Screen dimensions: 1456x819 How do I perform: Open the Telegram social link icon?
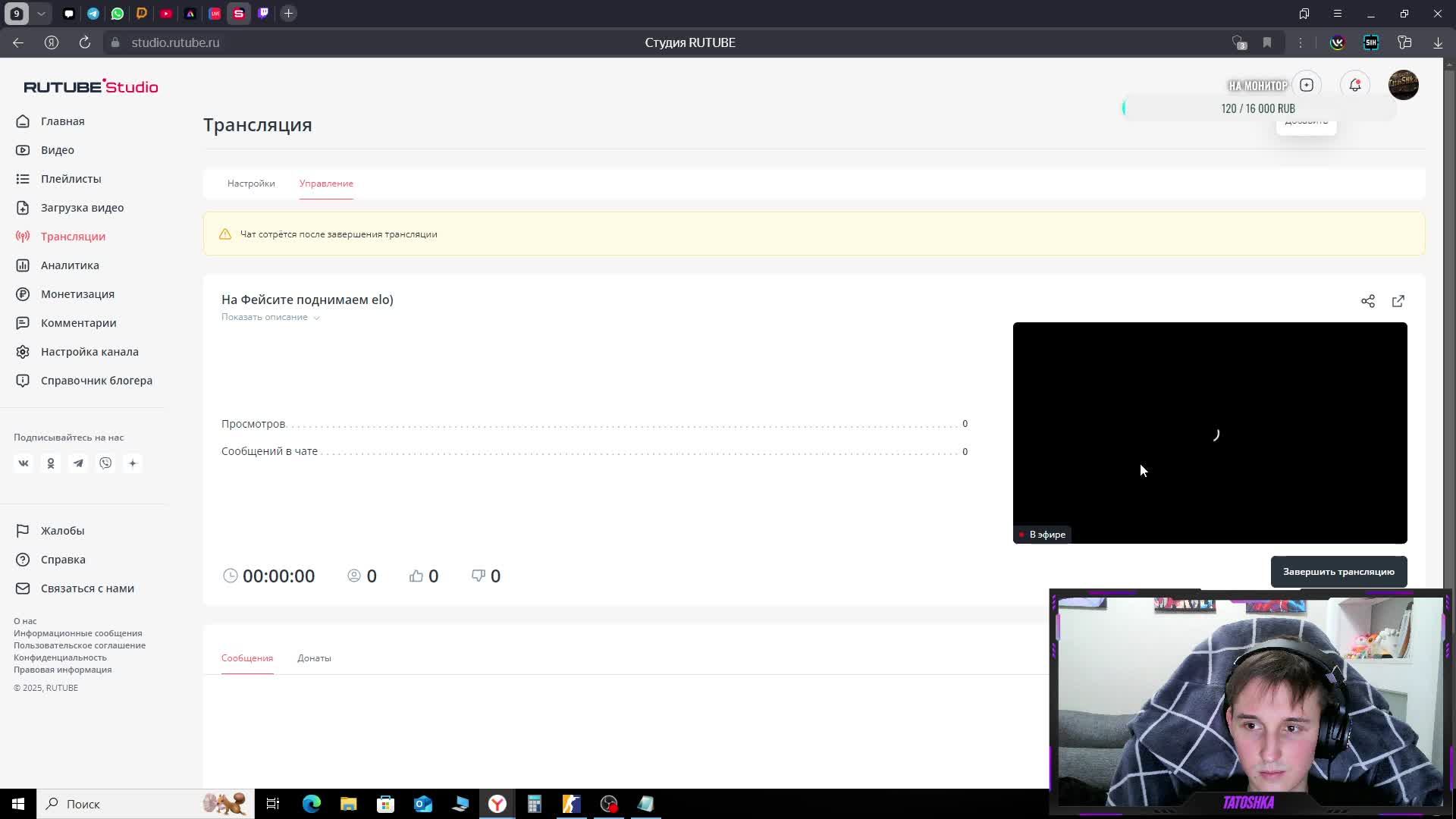pos(78,463)
